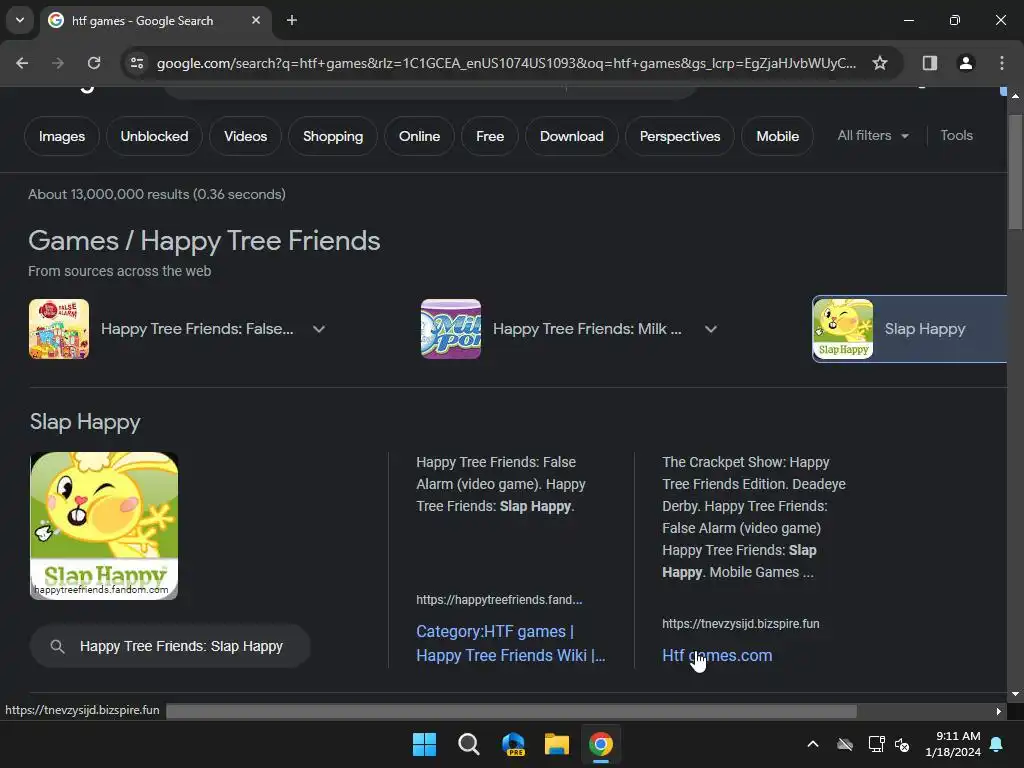
Task: Click vertical scrollbar down arrow
Action: pyautogui.click(x=1015, y=694)
